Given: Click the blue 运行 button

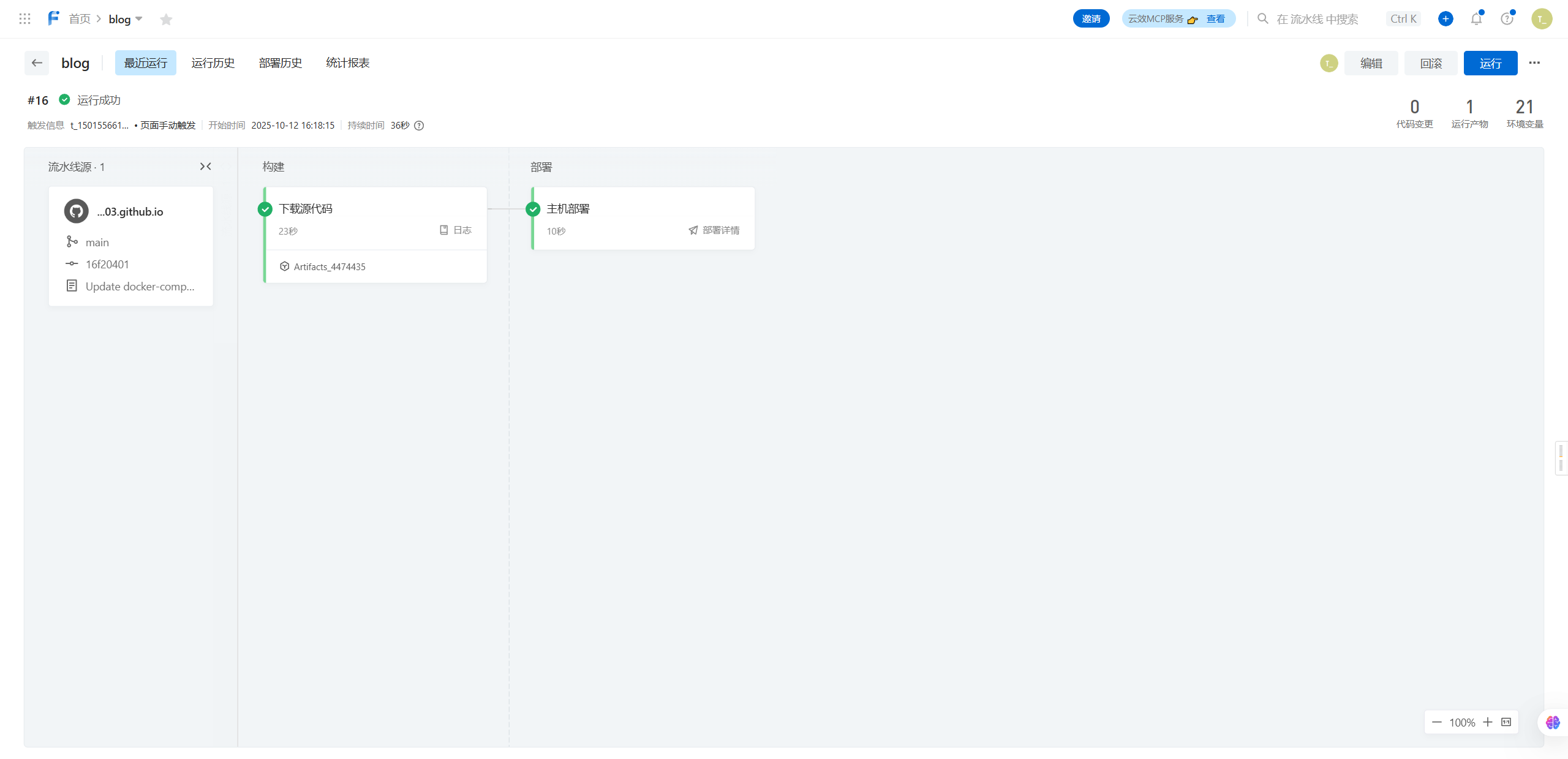Looking at the screenshot, I should 1490,63.
